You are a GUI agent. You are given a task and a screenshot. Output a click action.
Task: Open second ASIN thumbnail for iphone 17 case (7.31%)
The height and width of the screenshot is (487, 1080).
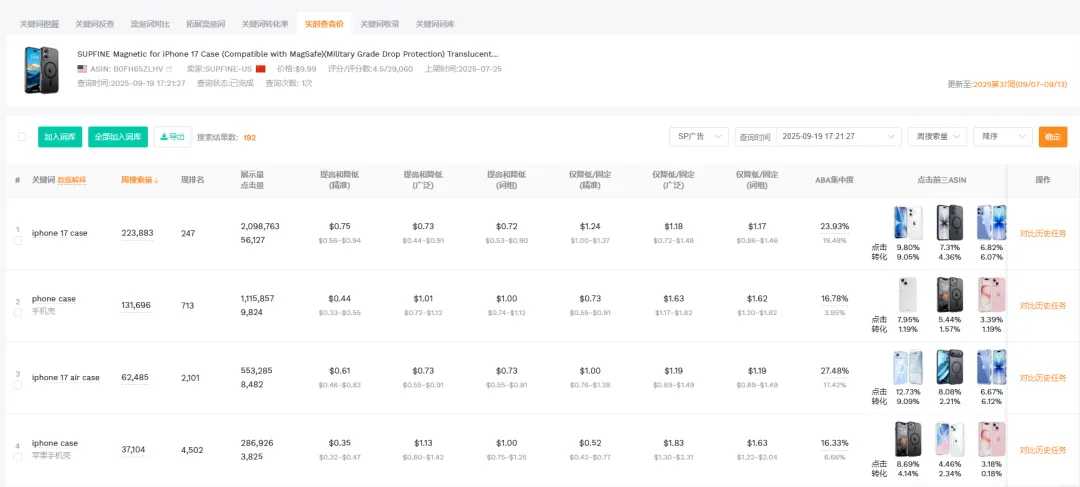(950, 222)
